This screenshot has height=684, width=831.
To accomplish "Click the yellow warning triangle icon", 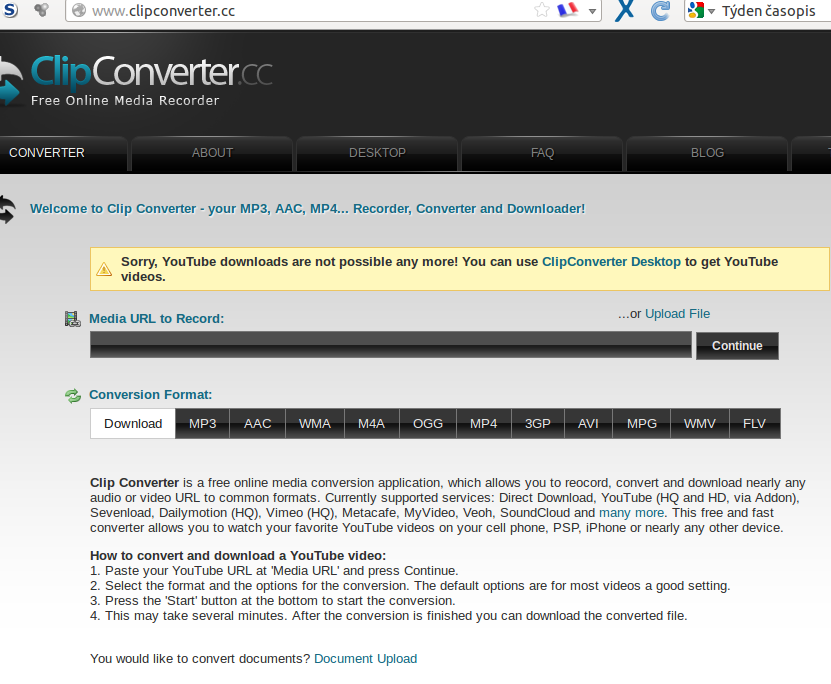I will pyautogui.click(x=104, y=269).
